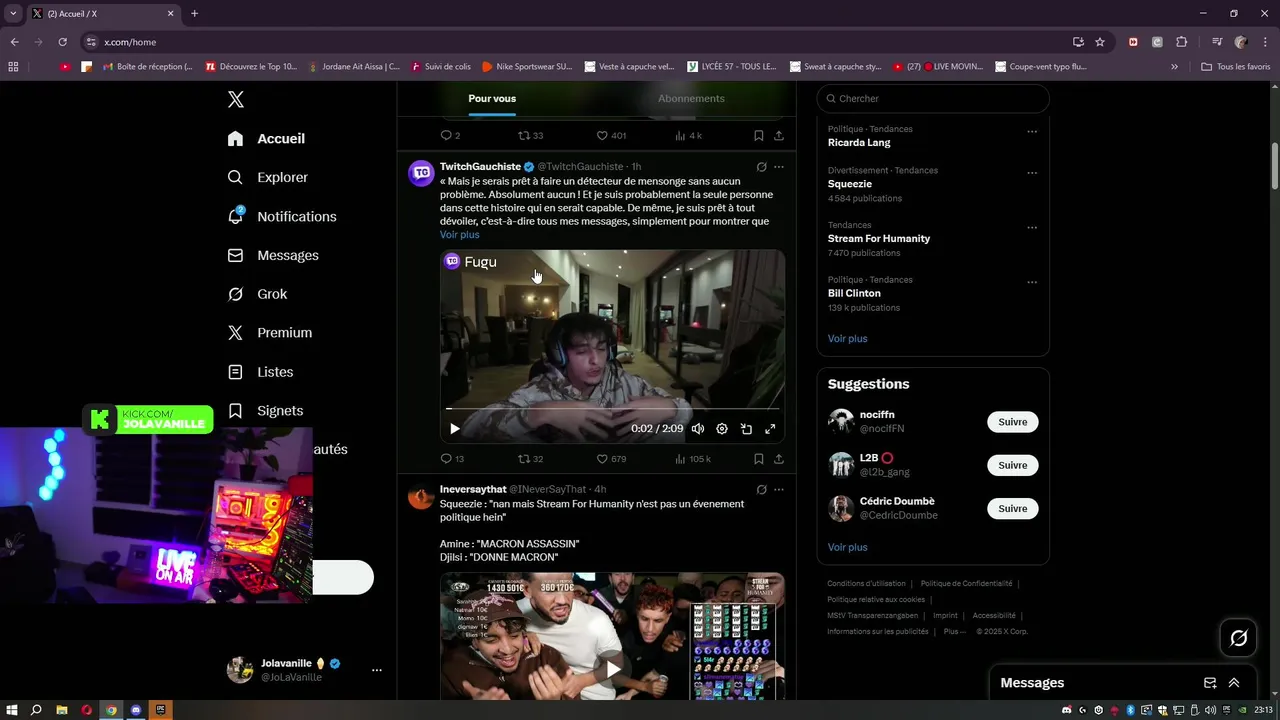
Task: Repost the top post with 33 reposts
Action: pos(530,136)
